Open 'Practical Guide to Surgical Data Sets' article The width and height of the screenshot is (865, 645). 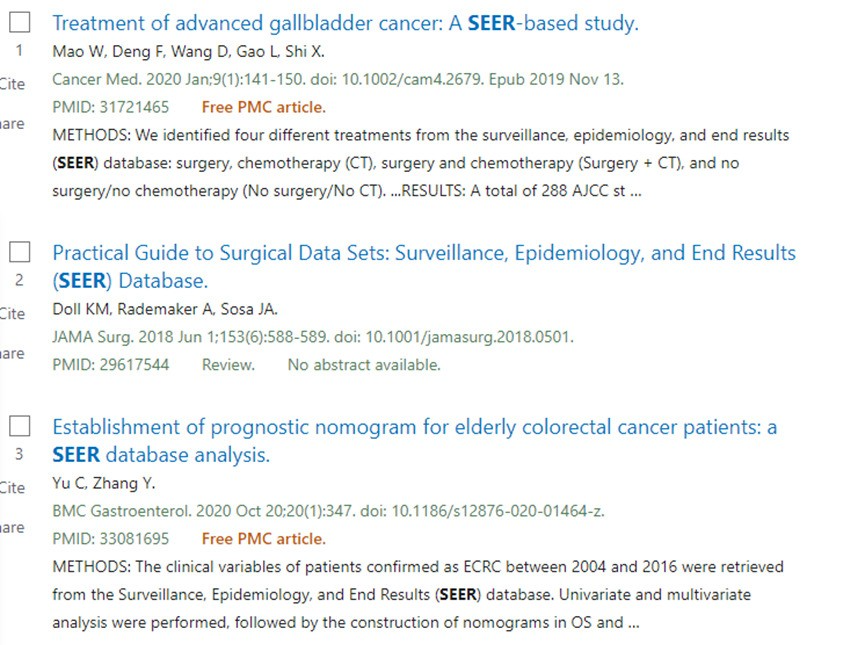[424, 253]
